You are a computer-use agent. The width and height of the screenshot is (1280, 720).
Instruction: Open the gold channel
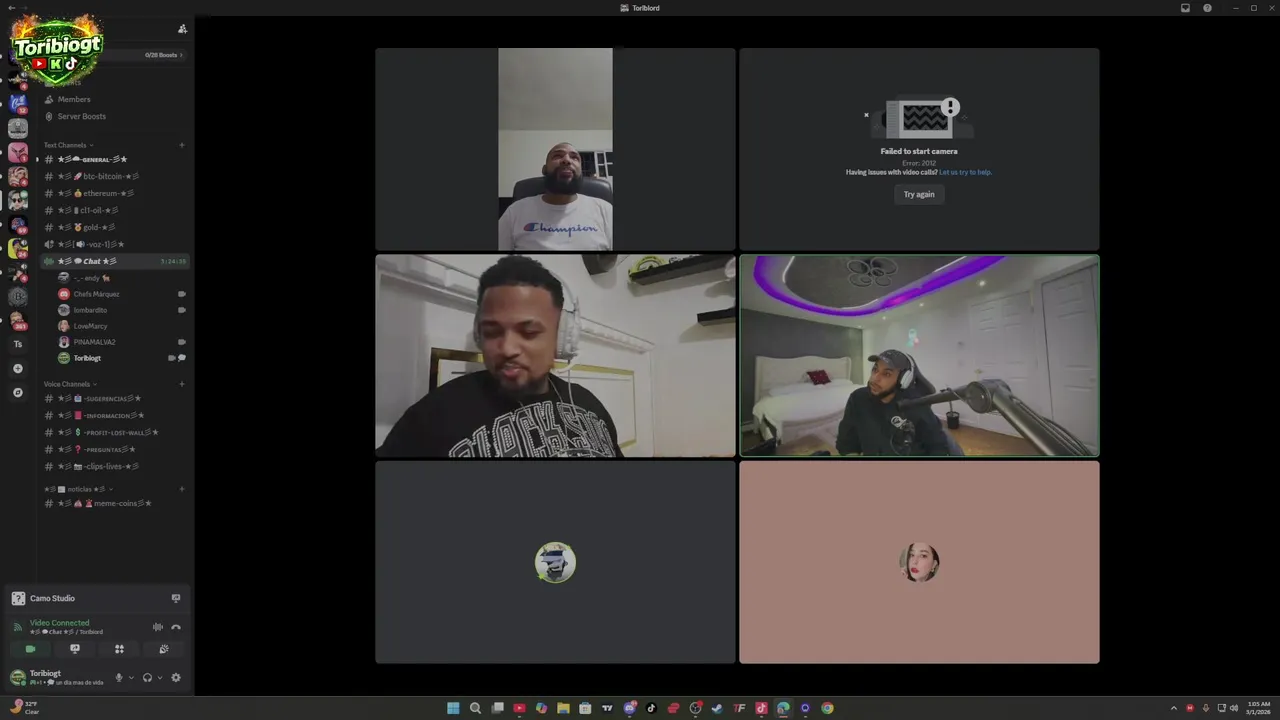point(114,227)
